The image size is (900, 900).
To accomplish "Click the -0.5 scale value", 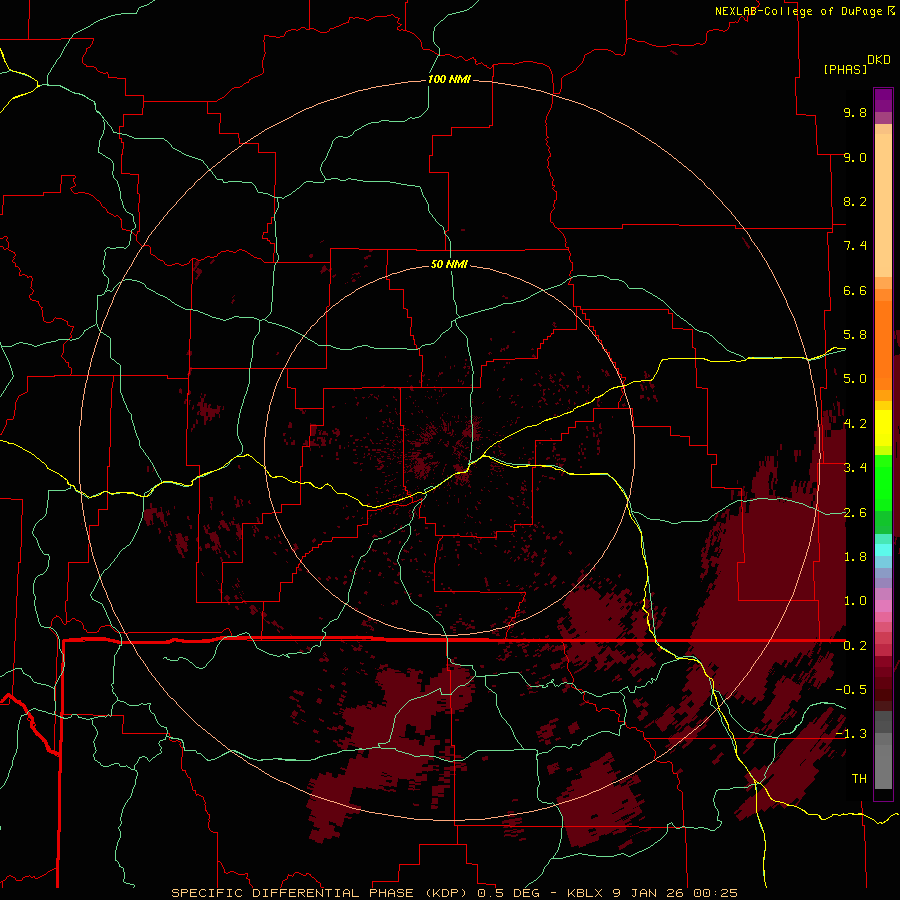I will click(x=851, y=690).
